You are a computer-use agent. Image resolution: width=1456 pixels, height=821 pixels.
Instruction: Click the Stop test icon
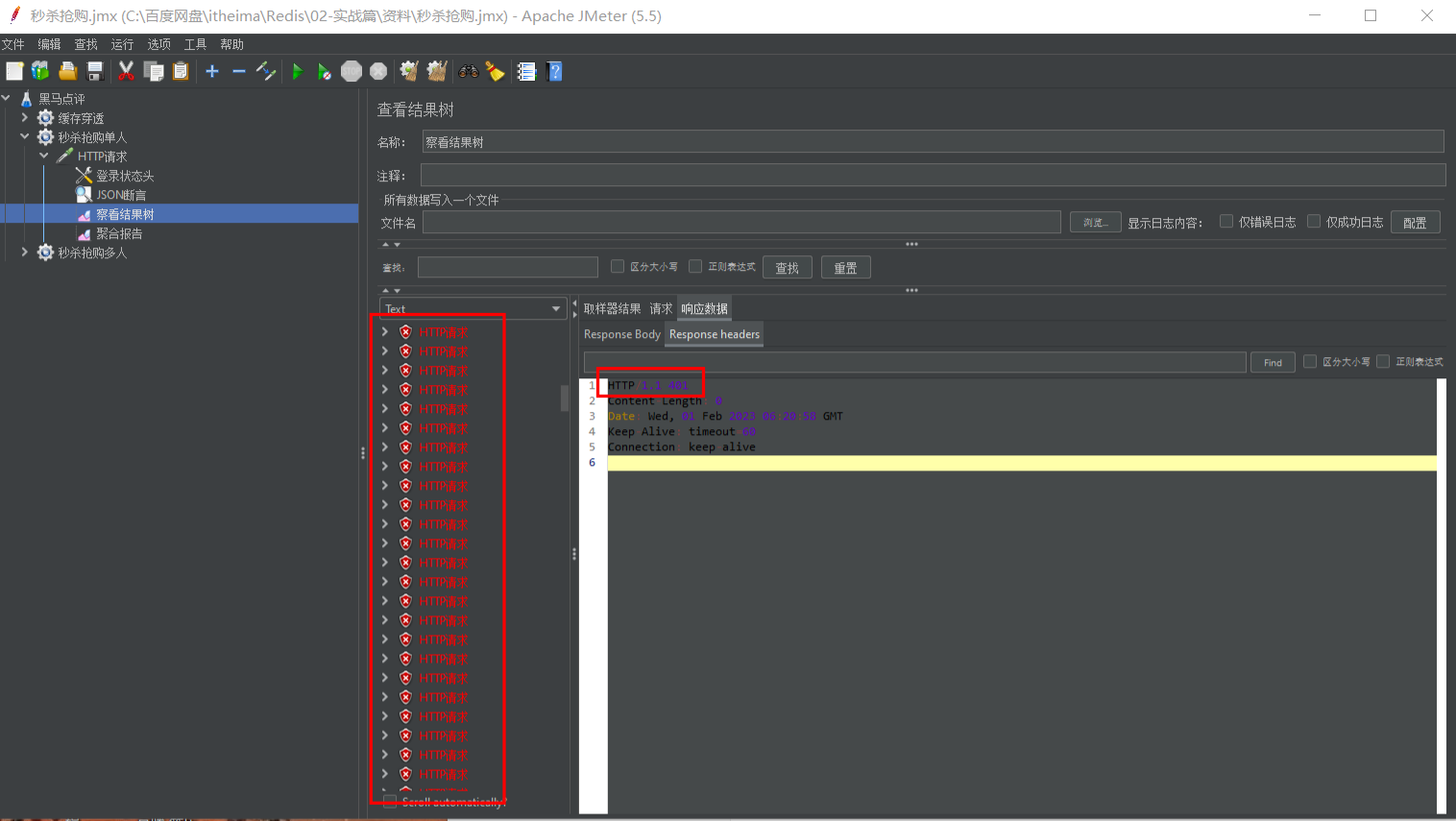pos(352,71)
